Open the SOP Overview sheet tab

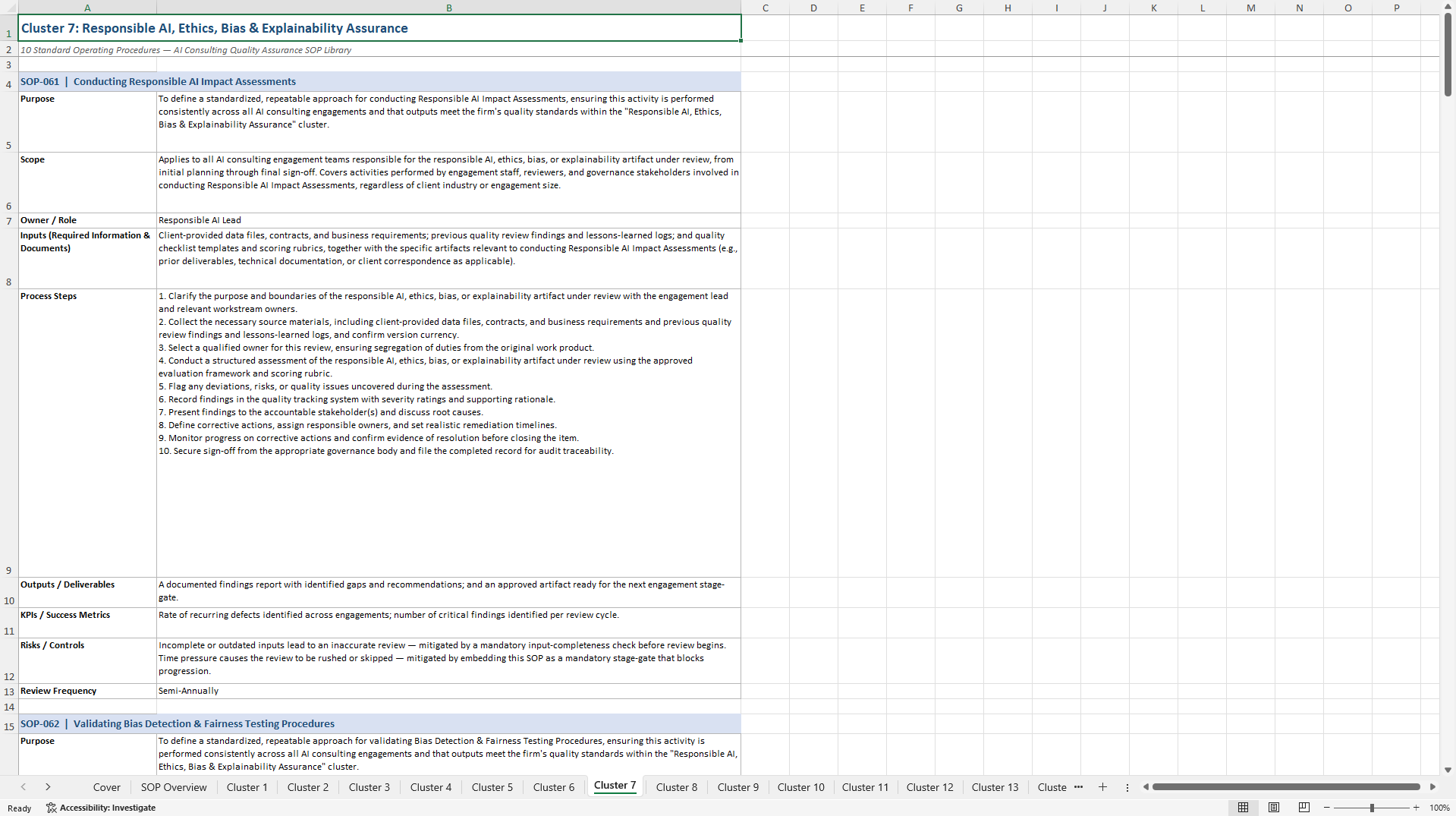tap(174, 787)
